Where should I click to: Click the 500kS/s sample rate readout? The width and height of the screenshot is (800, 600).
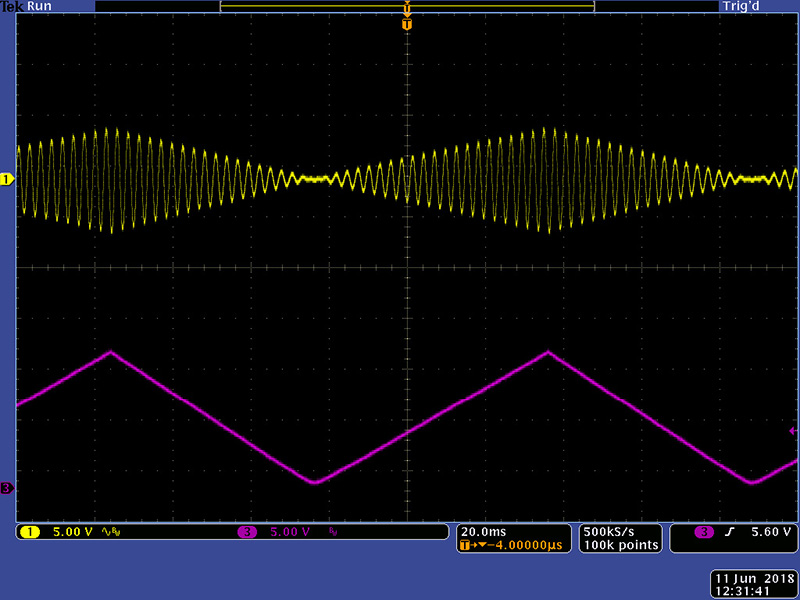(609, 531)
